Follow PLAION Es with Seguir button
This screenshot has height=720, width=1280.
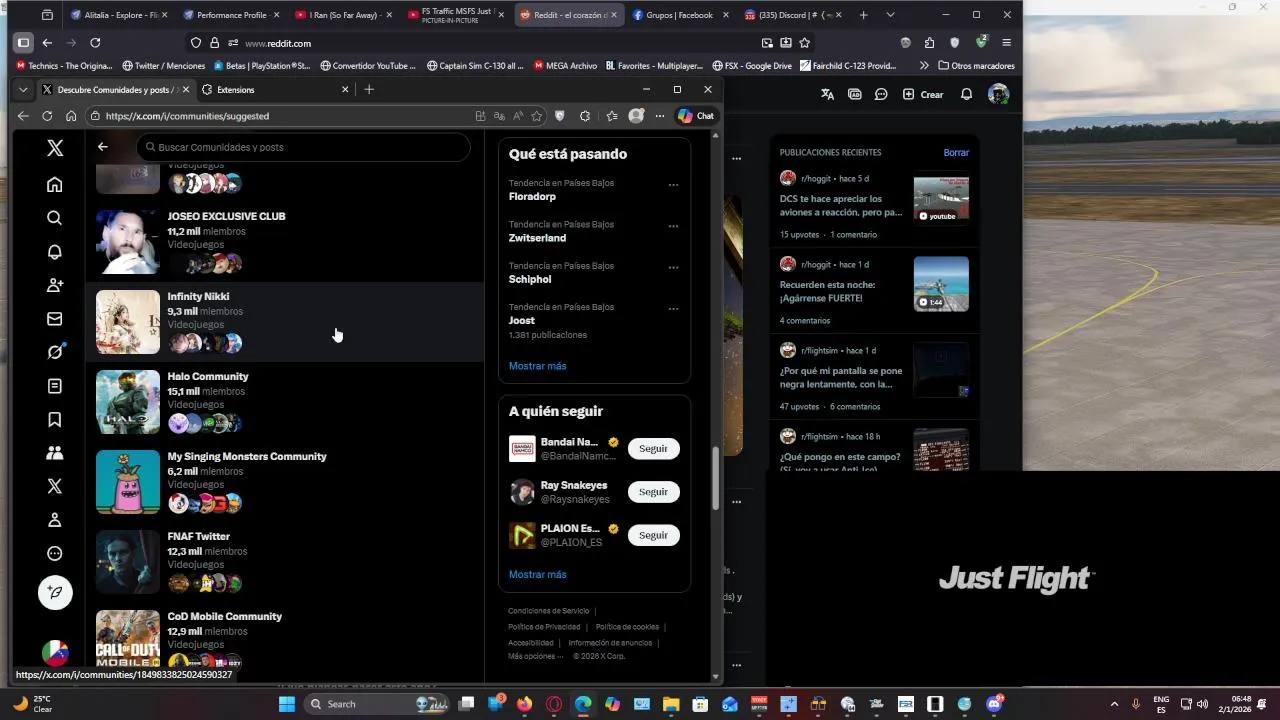tap(653, 535)
